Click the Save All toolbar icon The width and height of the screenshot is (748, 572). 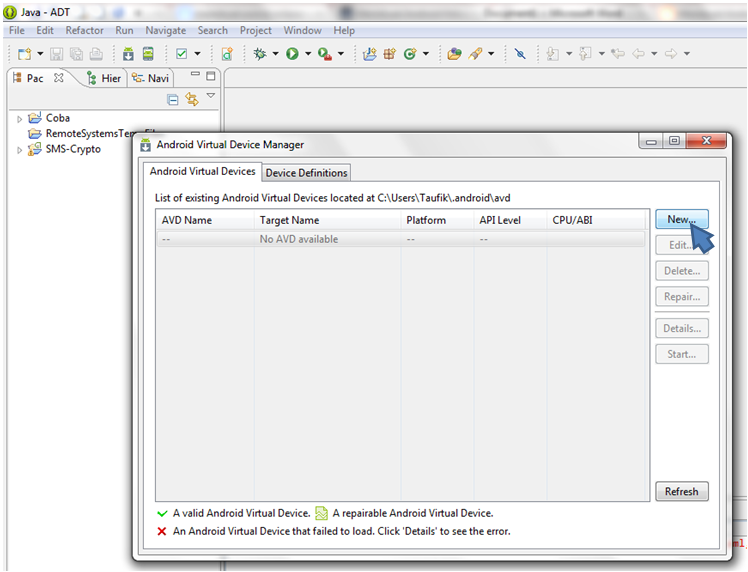point(76,54)
